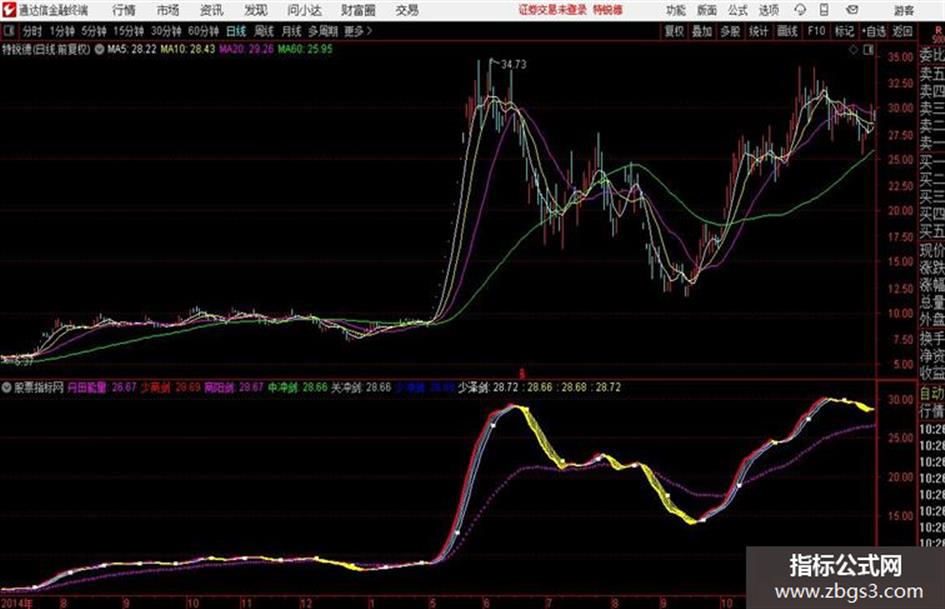The height and width of the screenshot is (609, 945).
Task: Open the 问小达 menu
Action: coord(304,10)
